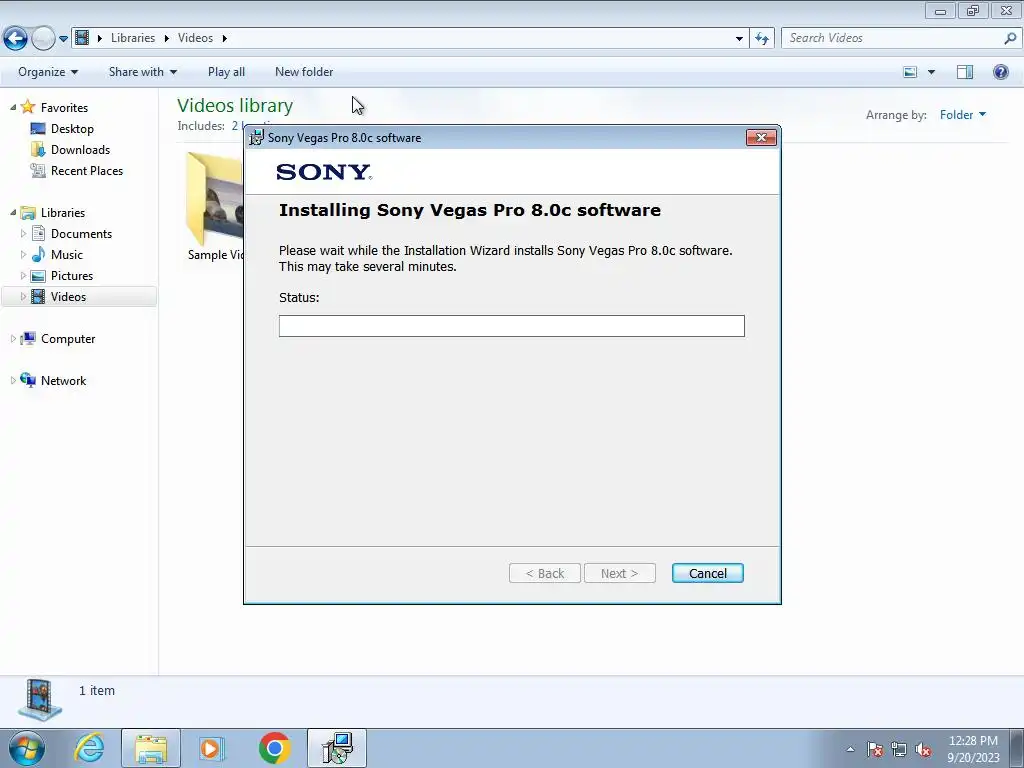Click the Videos library details pane icon
The width and height of the screenshot is (1024, 768).
pos(40,700)
